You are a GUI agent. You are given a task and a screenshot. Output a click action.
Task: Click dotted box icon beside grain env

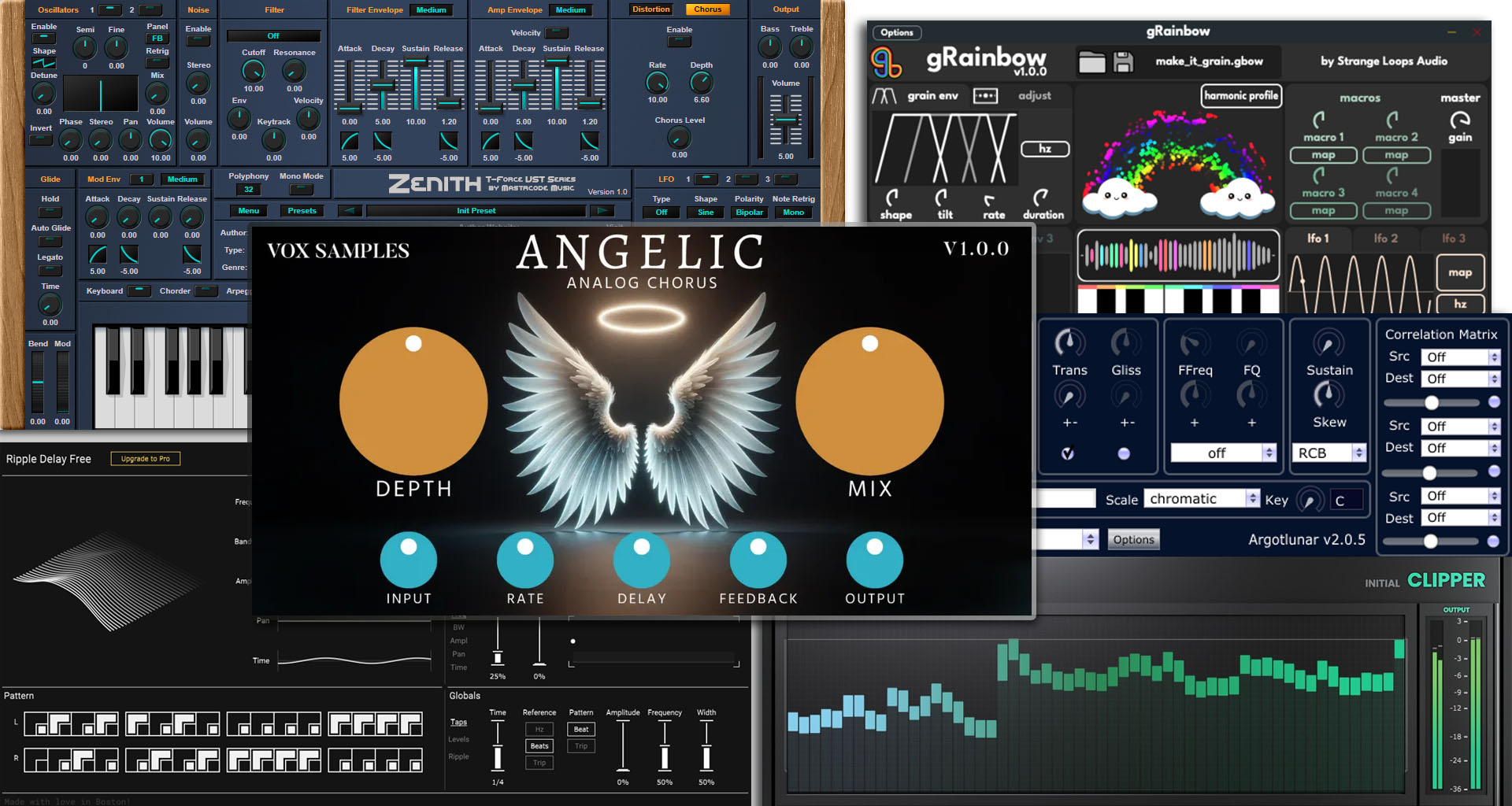coord(985,96)
